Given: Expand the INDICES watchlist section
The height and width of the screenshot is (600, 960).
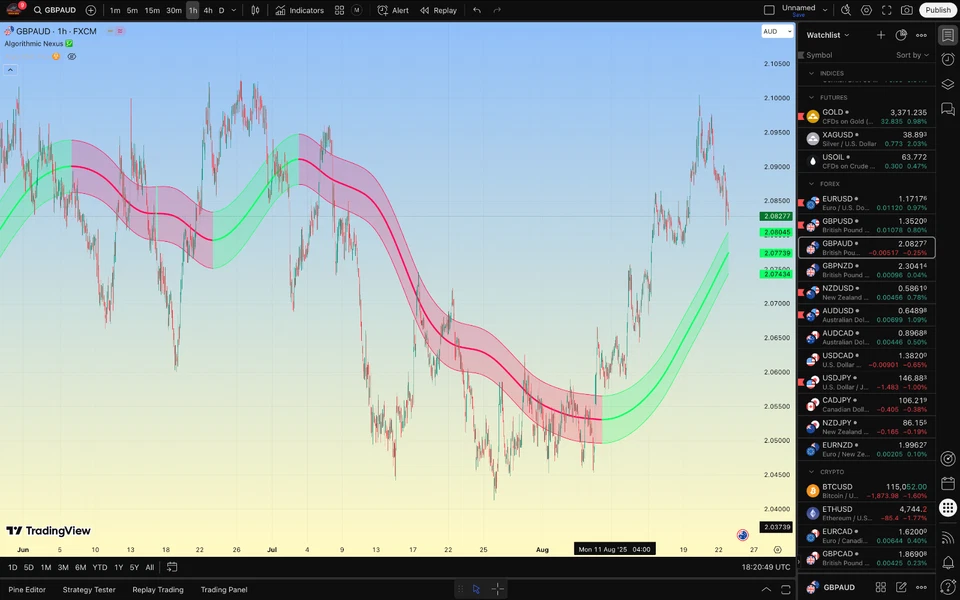Looking at the screenshot, I should (x=809, y=73).
